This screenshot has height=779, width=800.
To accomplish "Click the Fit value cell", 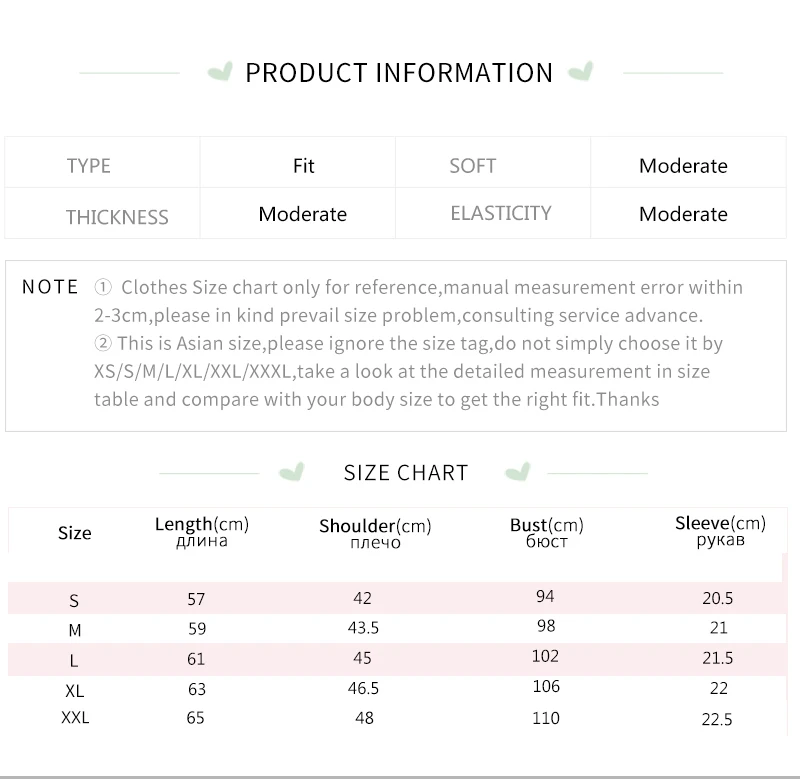I will [x=298, y=163].
